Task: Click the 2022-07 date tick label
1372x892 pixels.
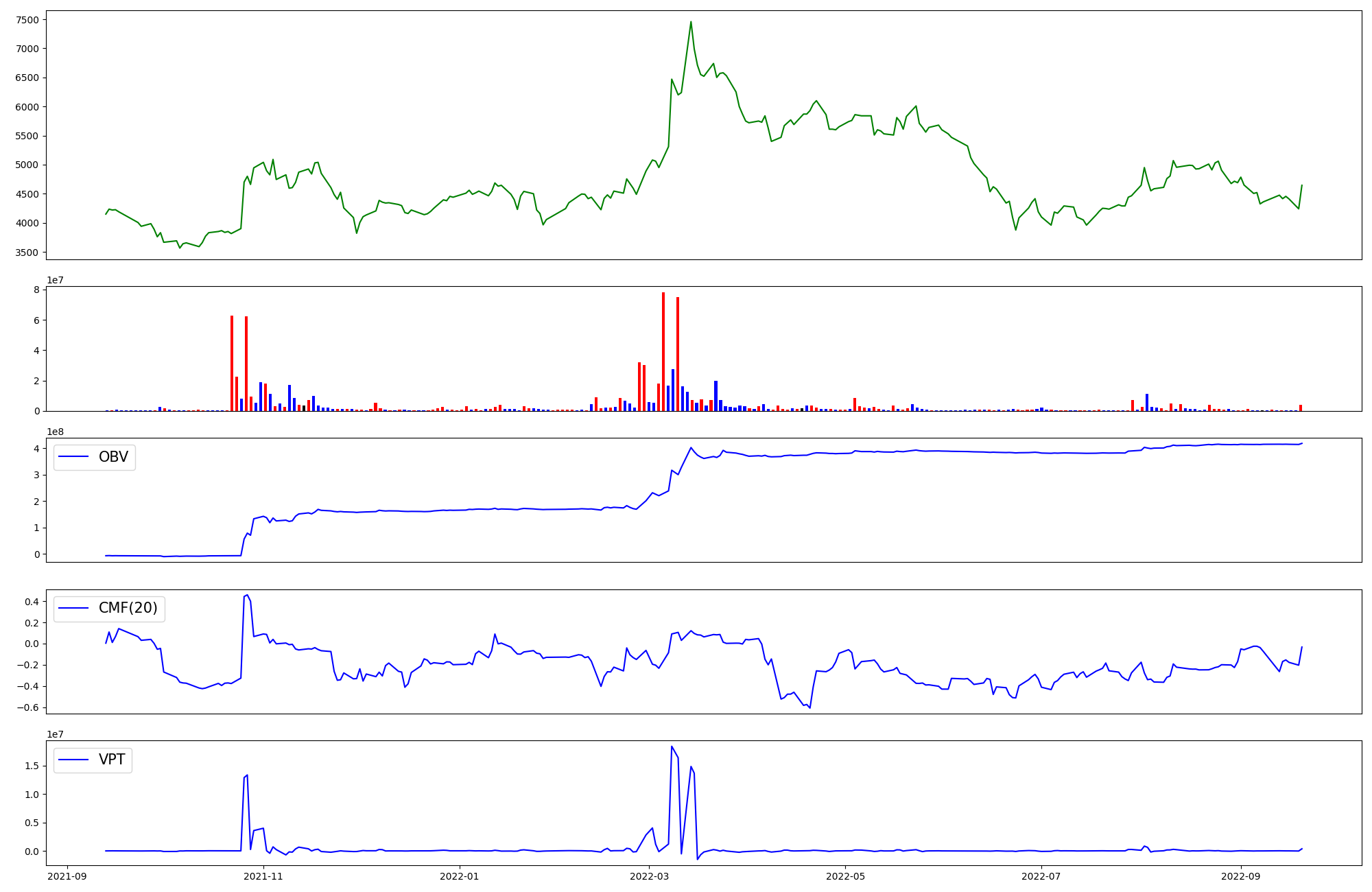Action: [1041, 876]
